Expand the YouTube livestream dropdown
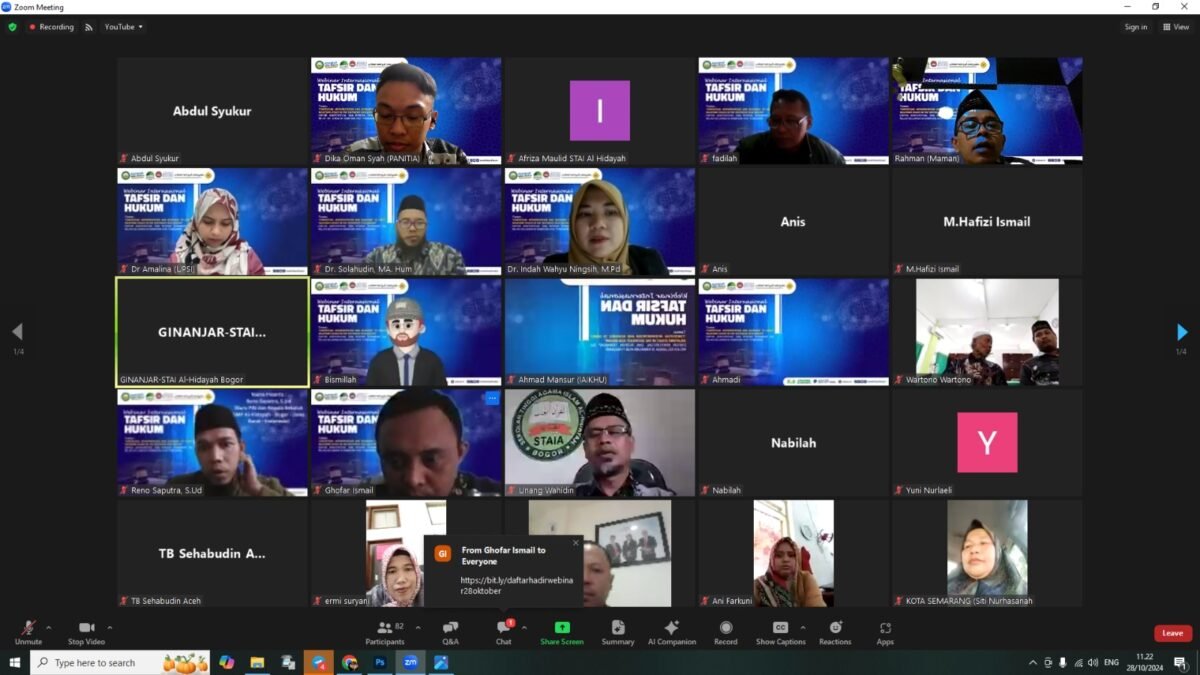The width and height of the screenshot is (1200, 675). pyautogui.click(x=124, y=27)
